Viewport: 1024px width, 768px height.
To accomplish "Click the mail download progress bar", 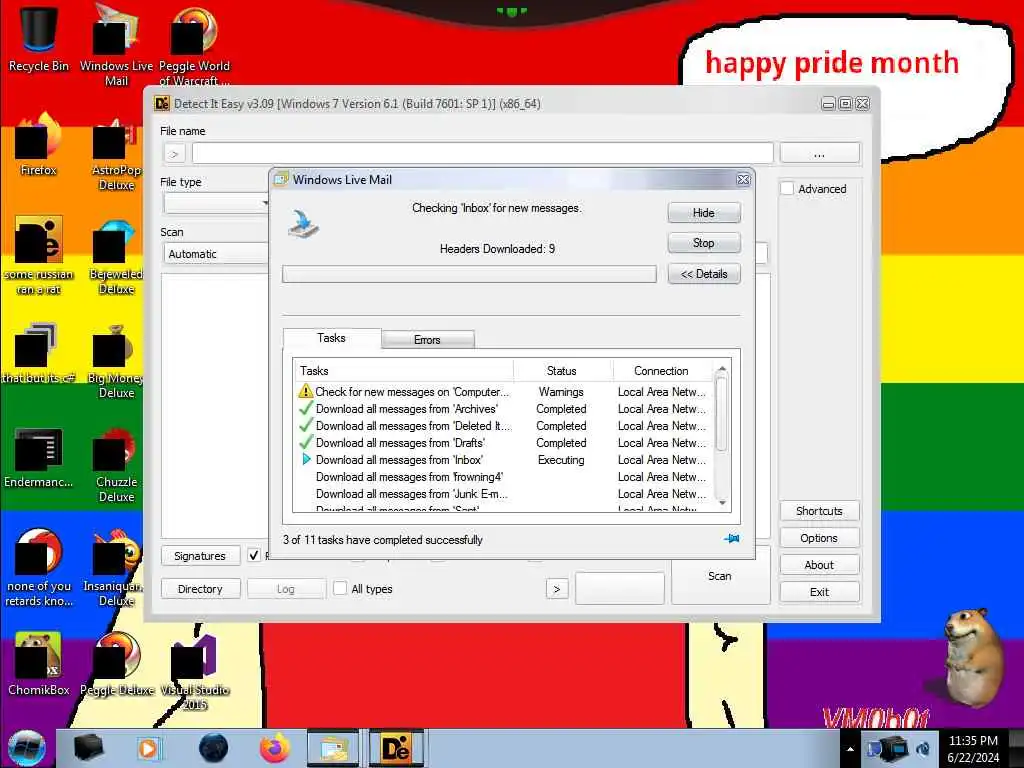I will coord(469,274).
